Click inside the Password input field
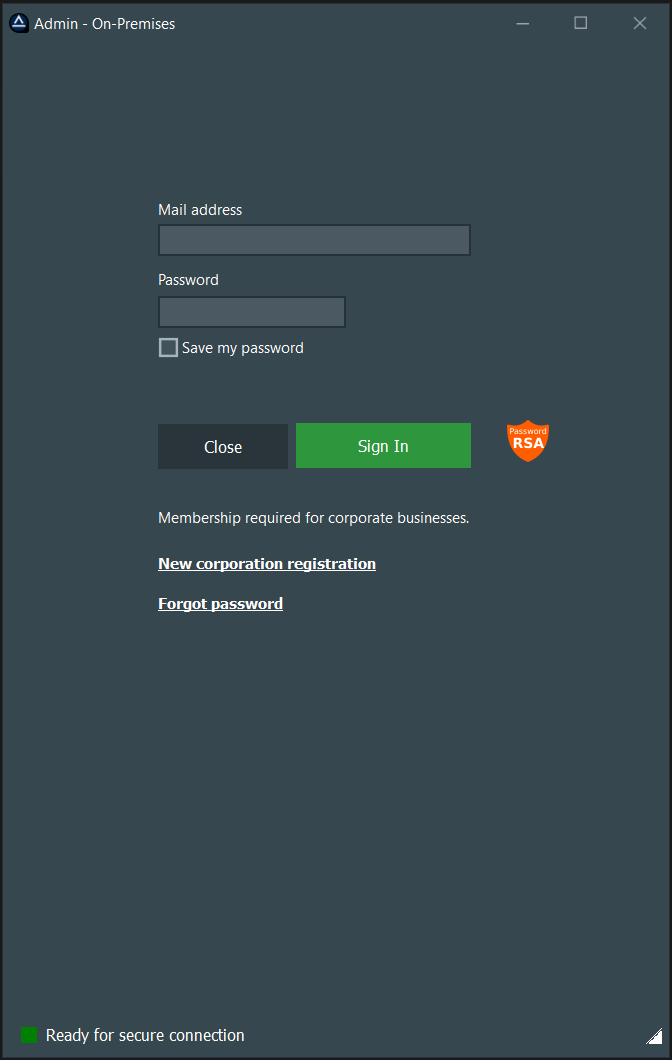Image resolution: width=672 pixels, height=1060 pixels. (x=251, y=311)
